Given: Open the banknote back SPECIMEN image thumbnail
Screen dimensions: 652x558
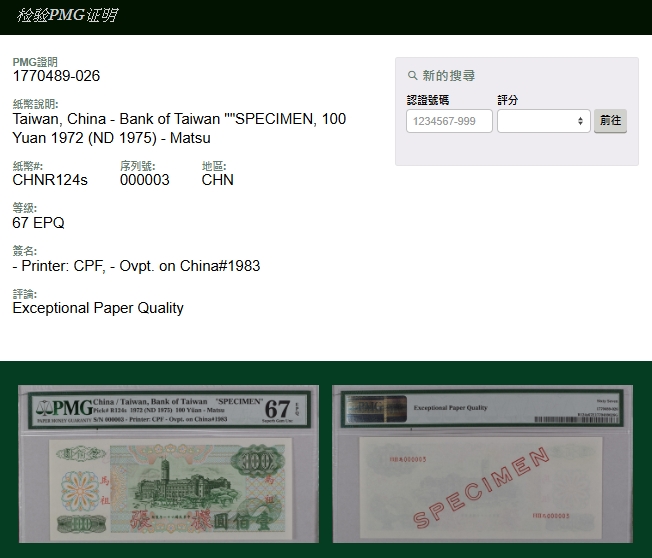Looking at the screenshot, I should 483,464.
